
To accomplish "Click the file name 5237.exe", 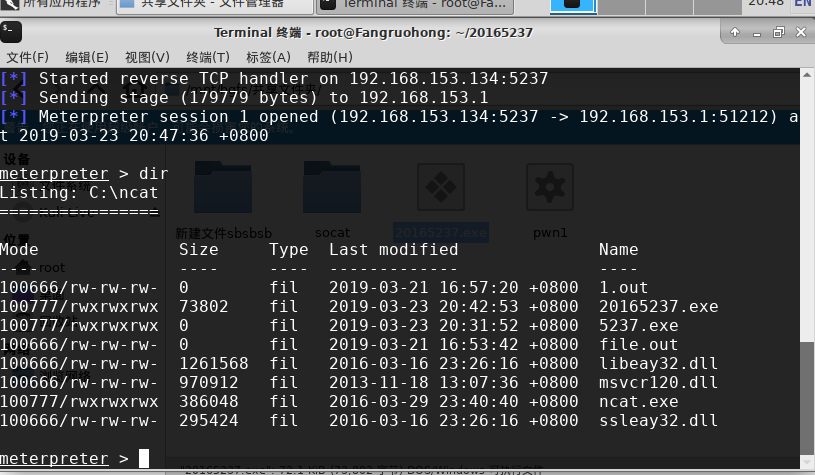I will 638,325.
